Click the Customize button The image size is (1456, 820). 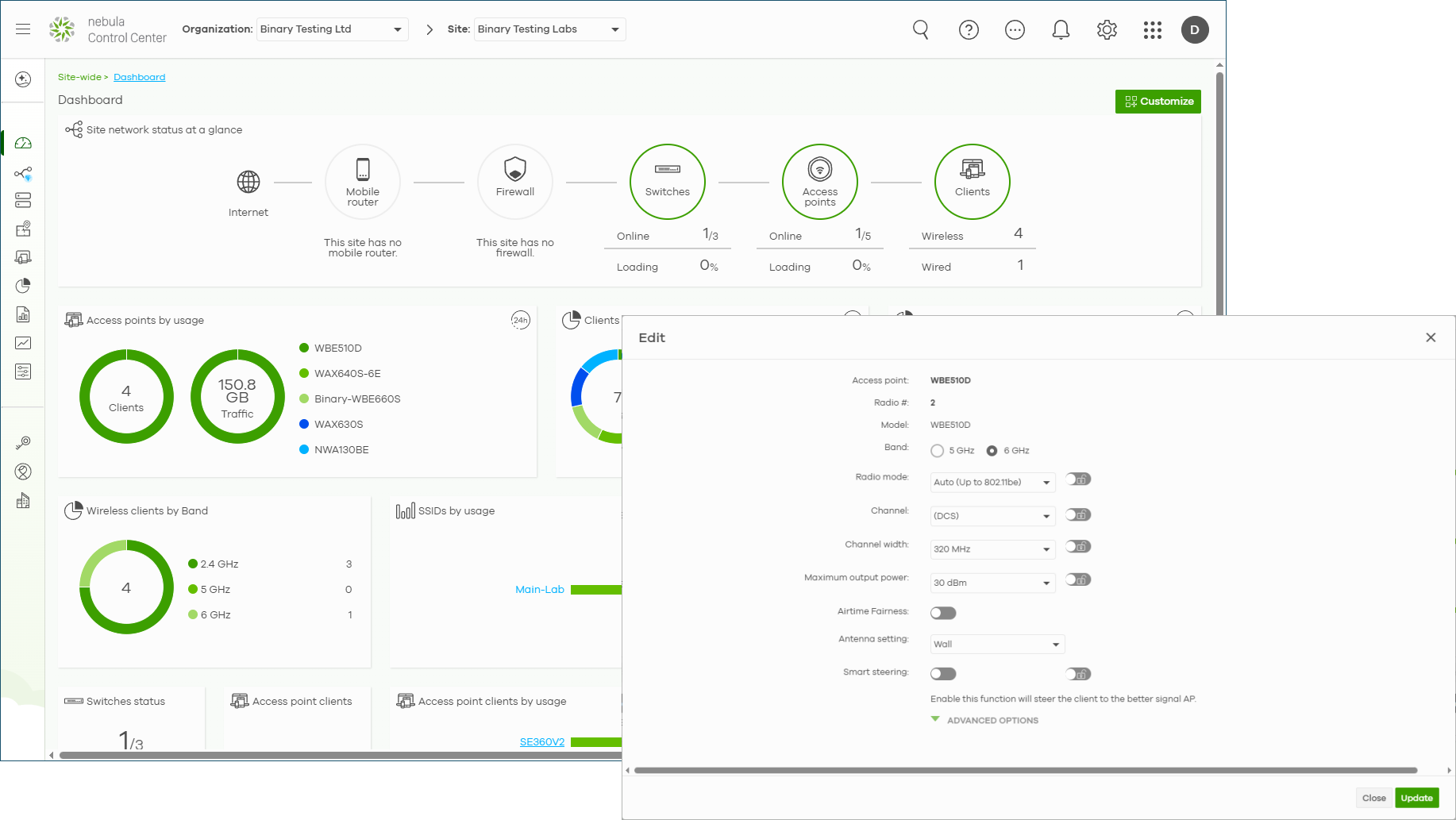coord(1158,102)
